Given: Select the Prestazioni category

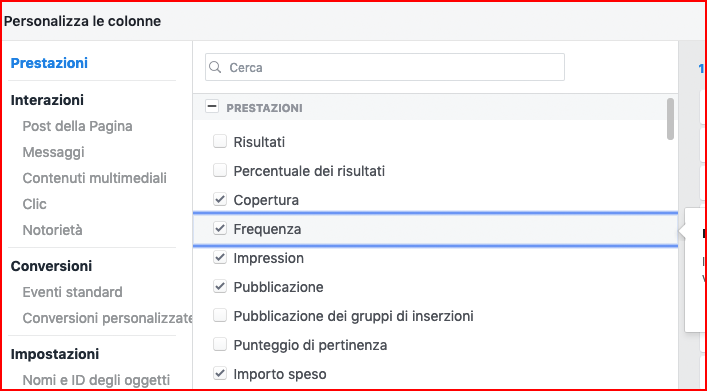Looking at the screenshot, I should pos(49,63).
